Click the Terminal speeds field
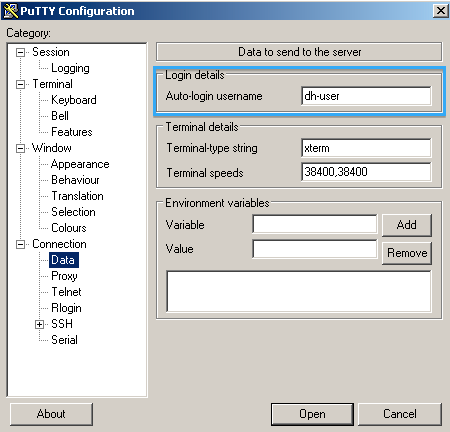The width and height of the screenshot is (450, 432). coord(366,172)
